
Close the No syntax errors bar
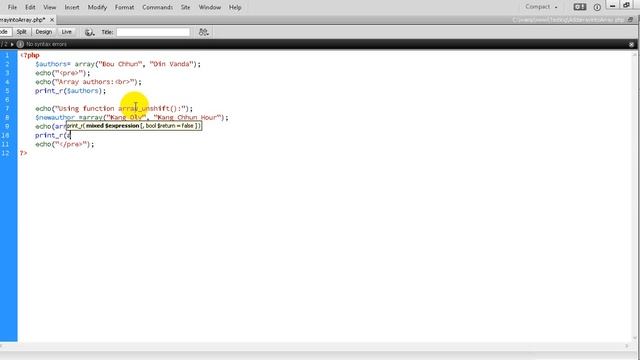tap(631, 44)
